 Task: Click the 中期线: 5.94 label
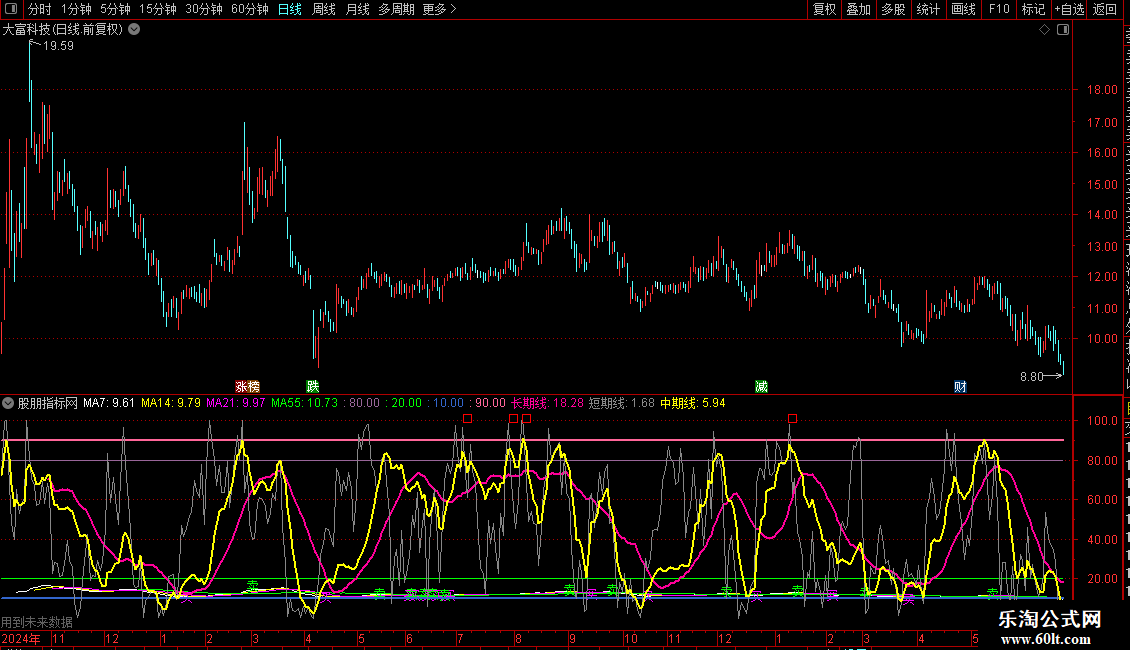[x=693, y=404]
